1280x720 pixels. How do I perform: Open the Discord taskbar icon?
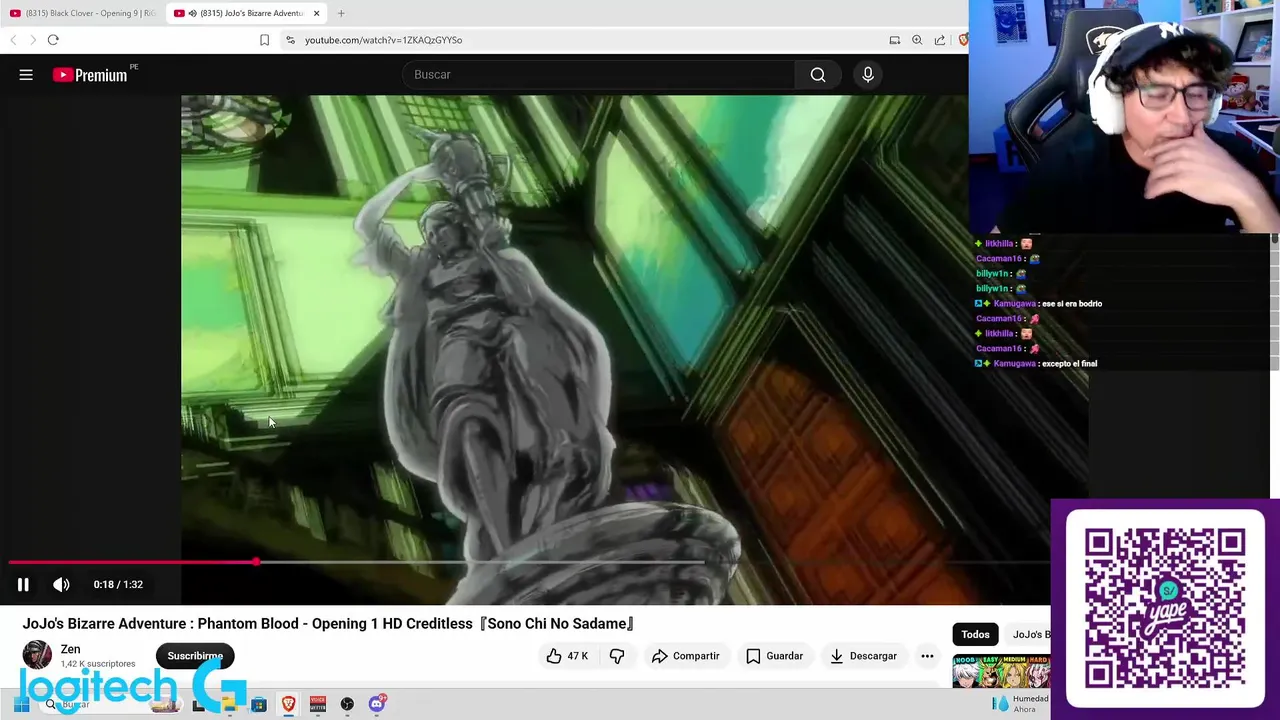[377, 705]
